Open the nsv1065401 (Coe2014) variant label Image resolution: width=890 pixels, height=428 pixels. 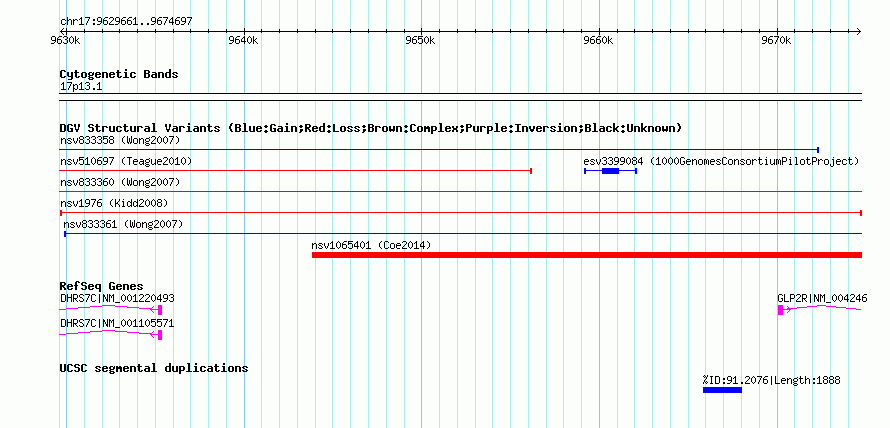click(x=371, y=245)
